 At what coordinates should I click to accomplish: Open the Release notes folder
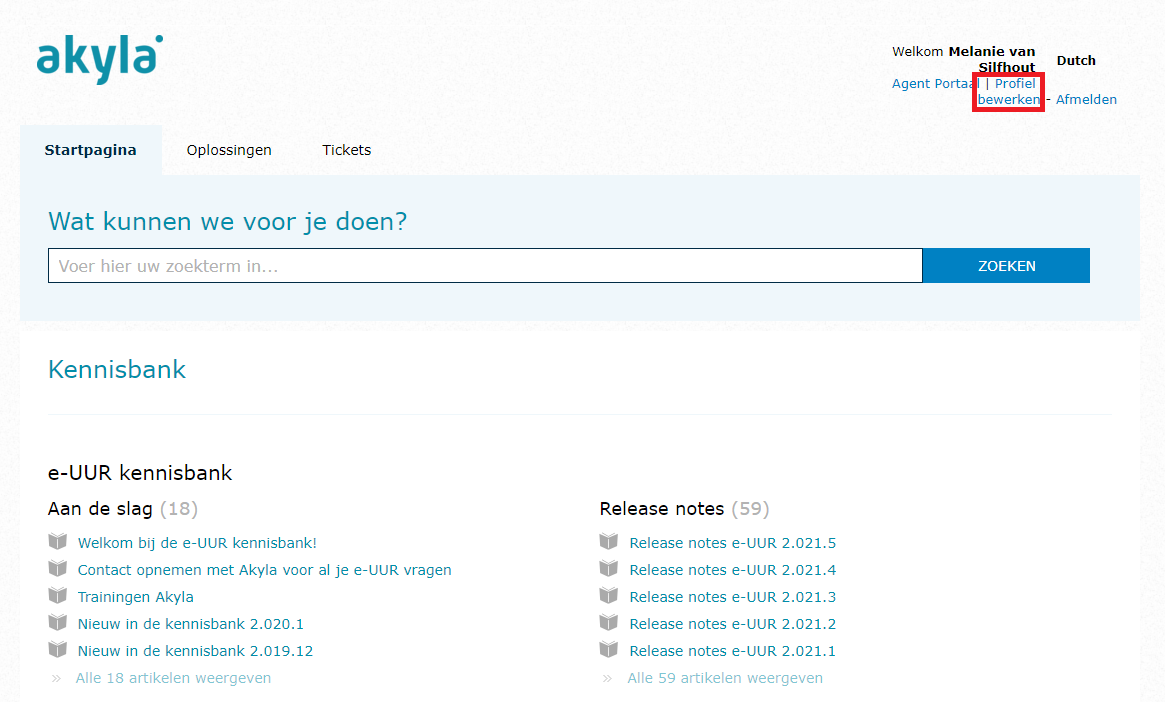[661, 509]
